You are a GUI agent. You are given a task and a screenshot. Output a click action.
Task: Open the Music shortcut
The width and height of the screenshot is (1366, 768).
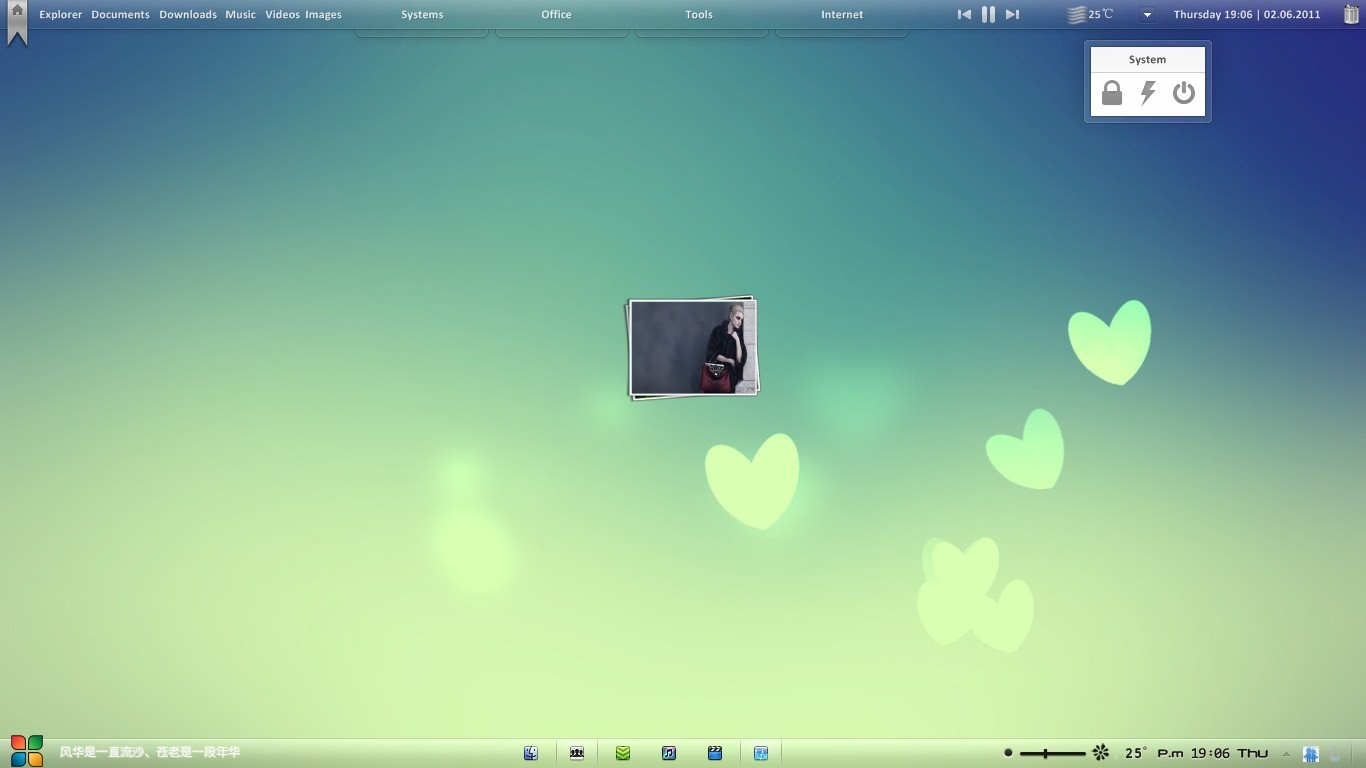click(x=240, y=15)
